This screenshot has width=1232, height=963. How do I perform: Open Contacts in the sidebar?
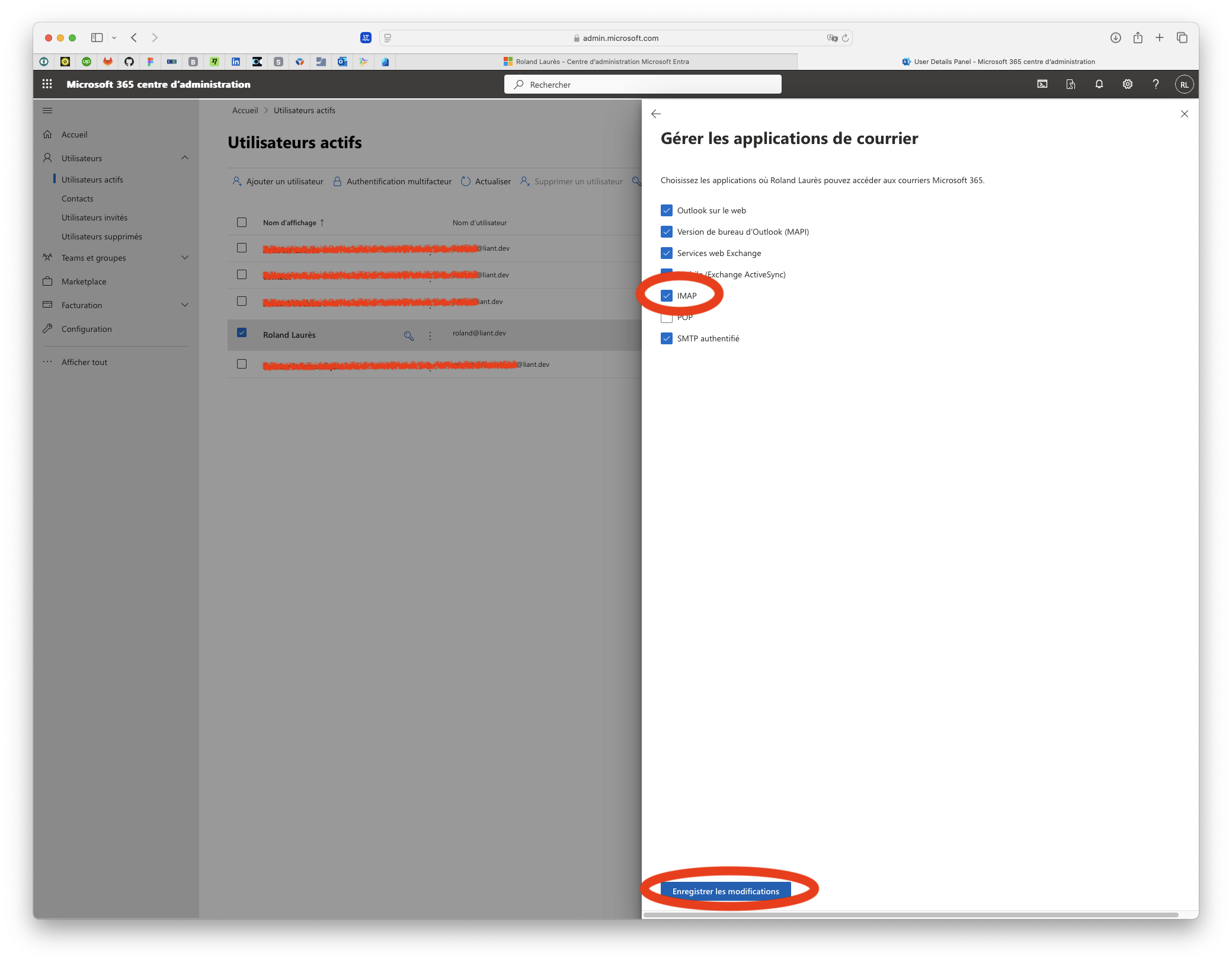tap(78, 199)
